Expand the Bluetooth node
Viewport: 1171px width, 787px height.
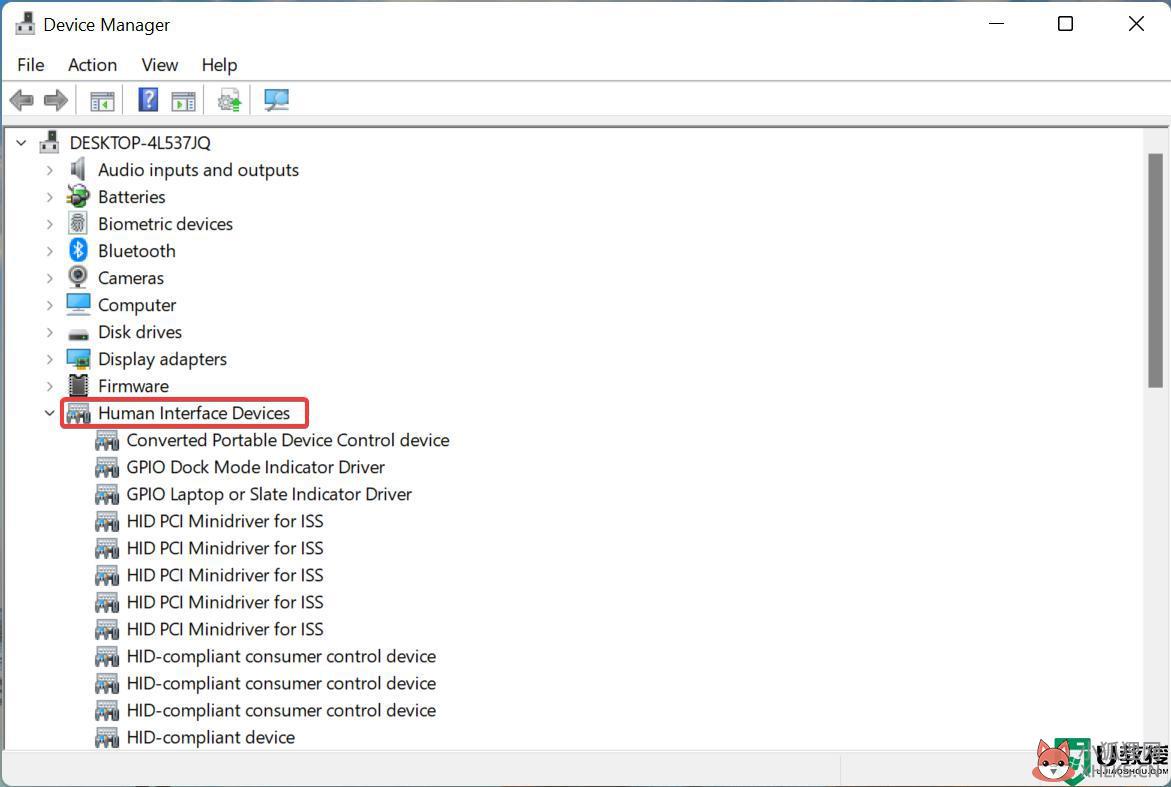pos(49,251)
